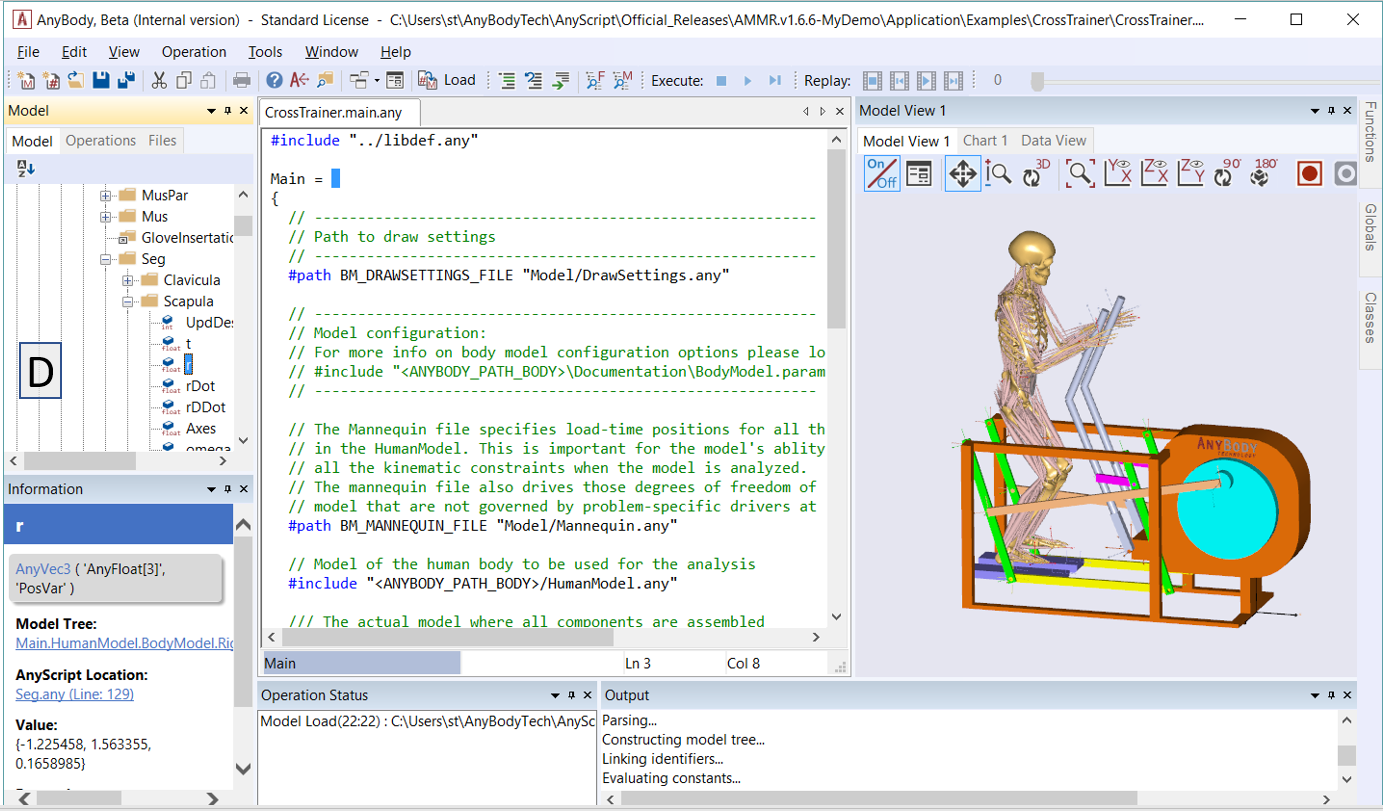The width and height of the screenshot is (1383, 811).
Task: Run the operation with the Execute play button
Action: click(x=747, y=80)
